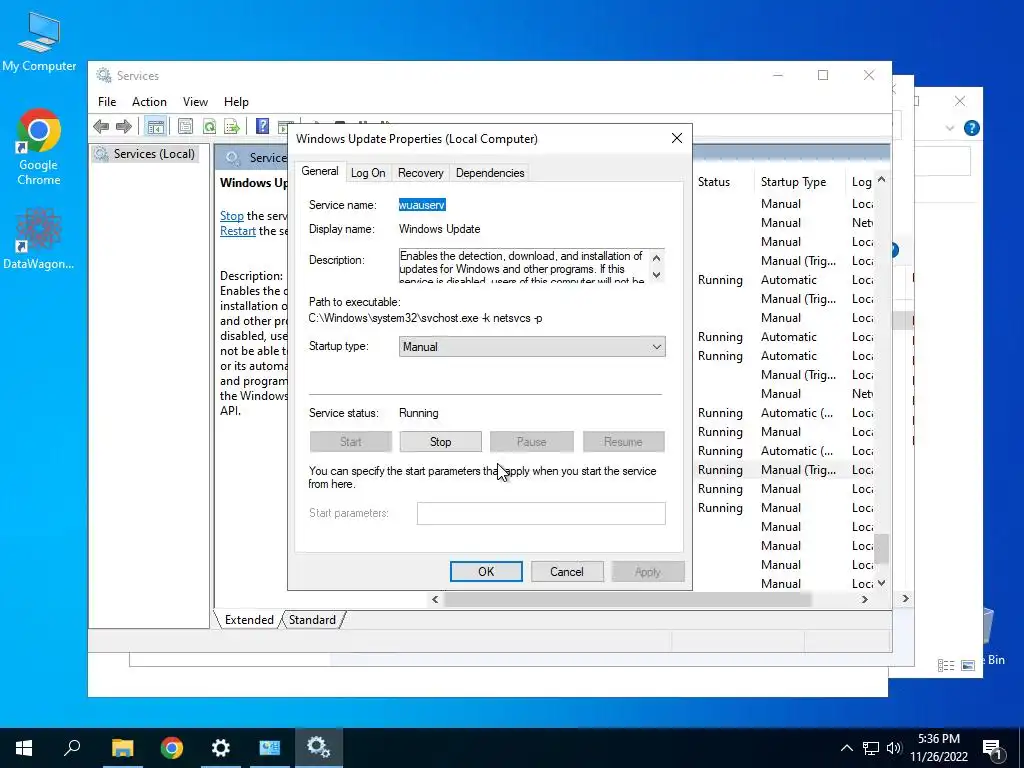Open the Help menu
Viewport: 1024px width, 768px height.
coord(236,102)
